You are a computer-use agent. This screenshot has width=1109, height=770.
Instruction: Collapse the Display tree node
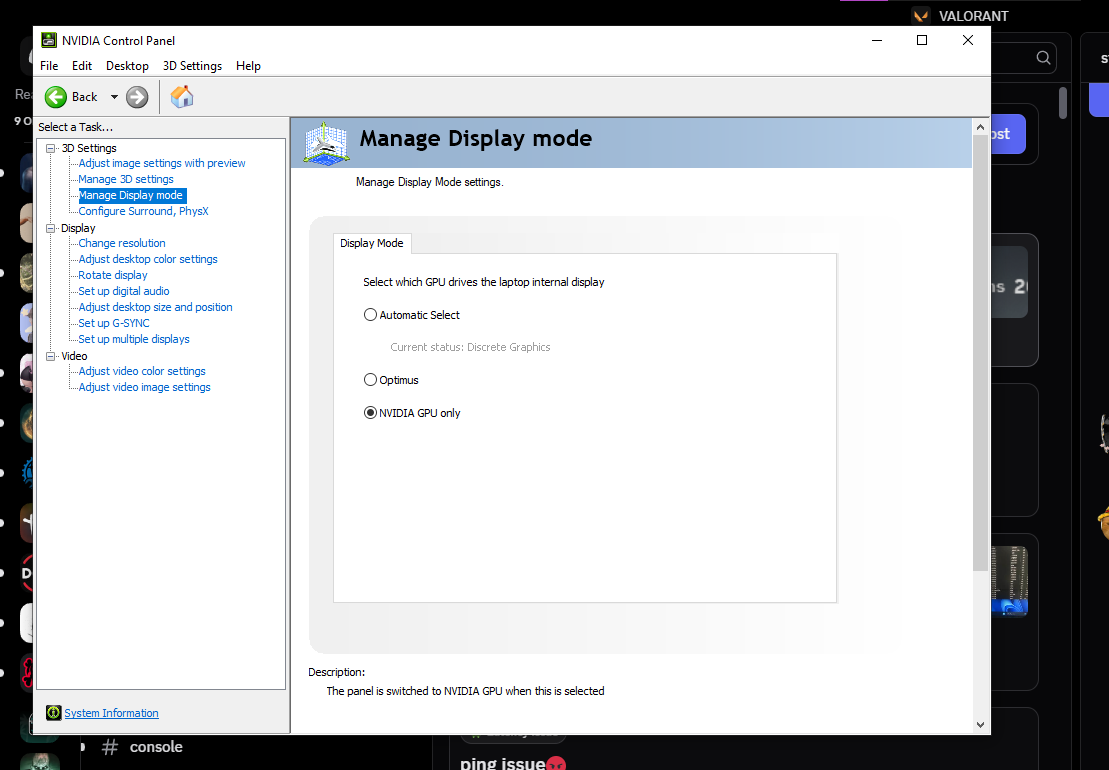[50, 228]
